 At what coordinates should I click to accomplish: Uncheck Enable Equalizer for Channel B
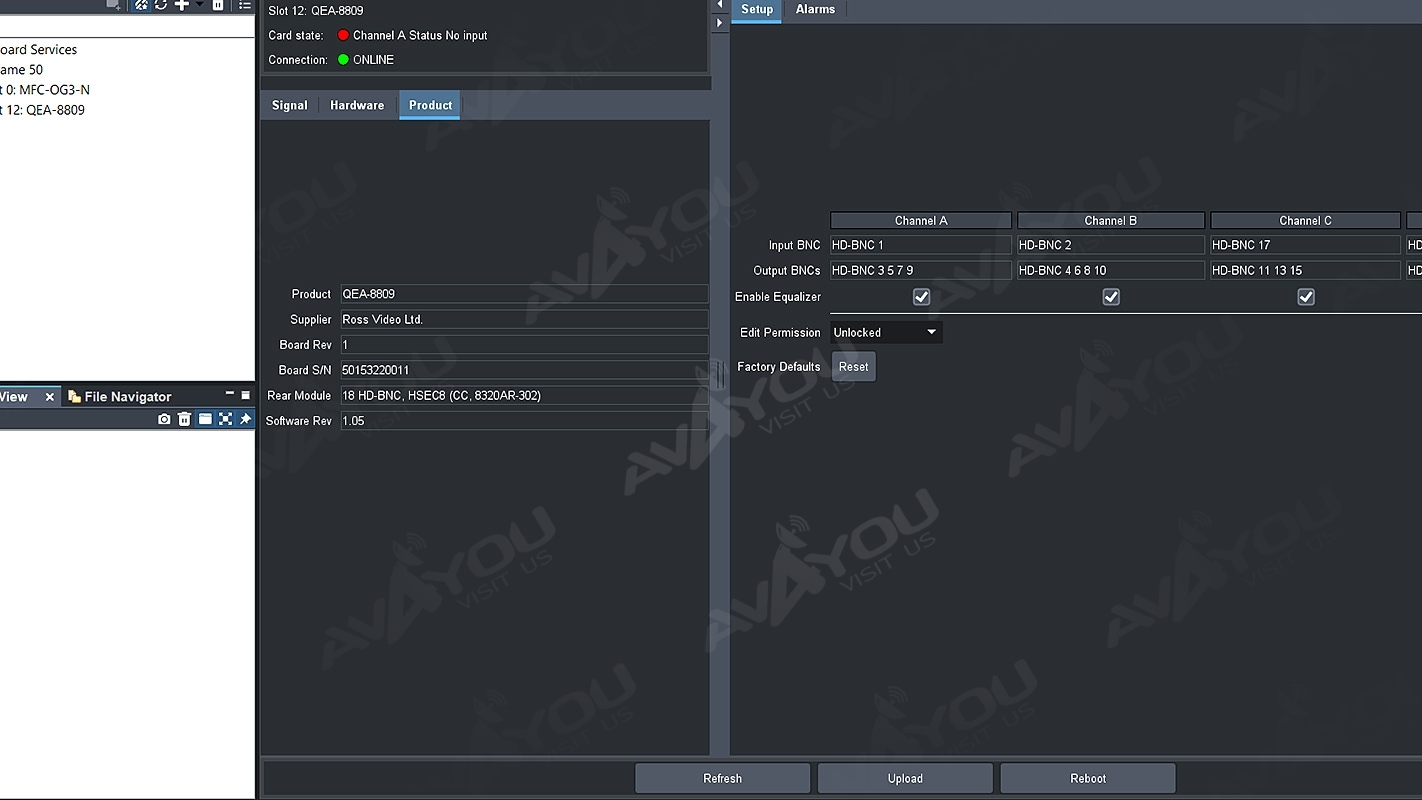(x=1110, y=297)
